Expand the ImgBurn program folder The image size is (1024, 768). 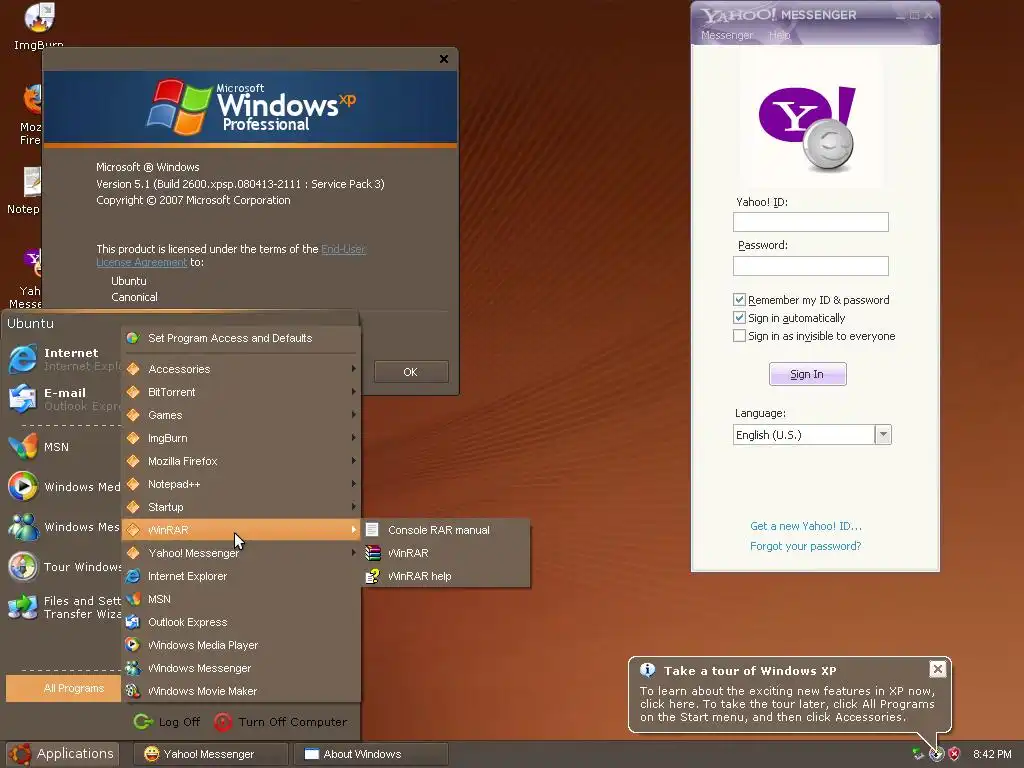point(241,438)
